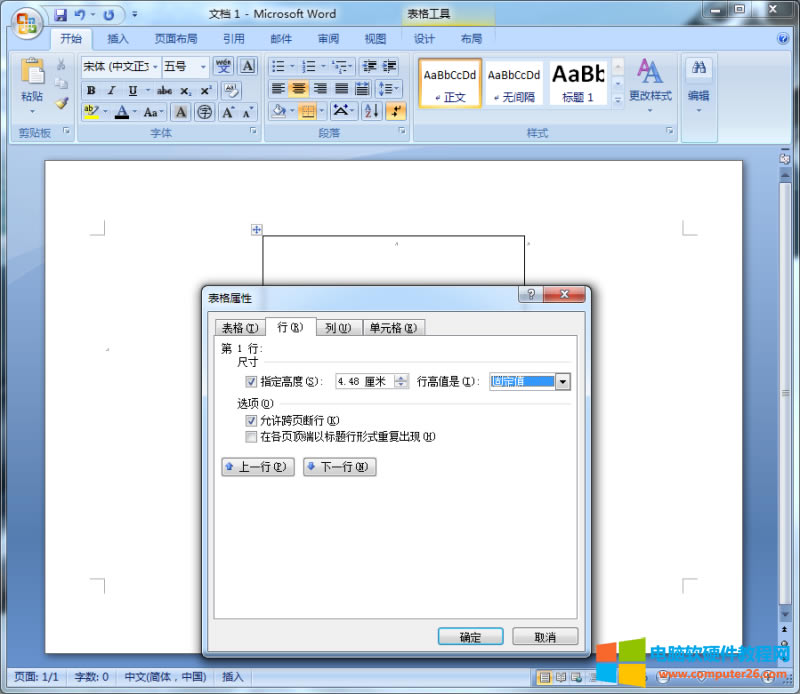Disable 允许跨页断行 option
The width and height of the screenshot is (800, 694).
coord(251,421)
